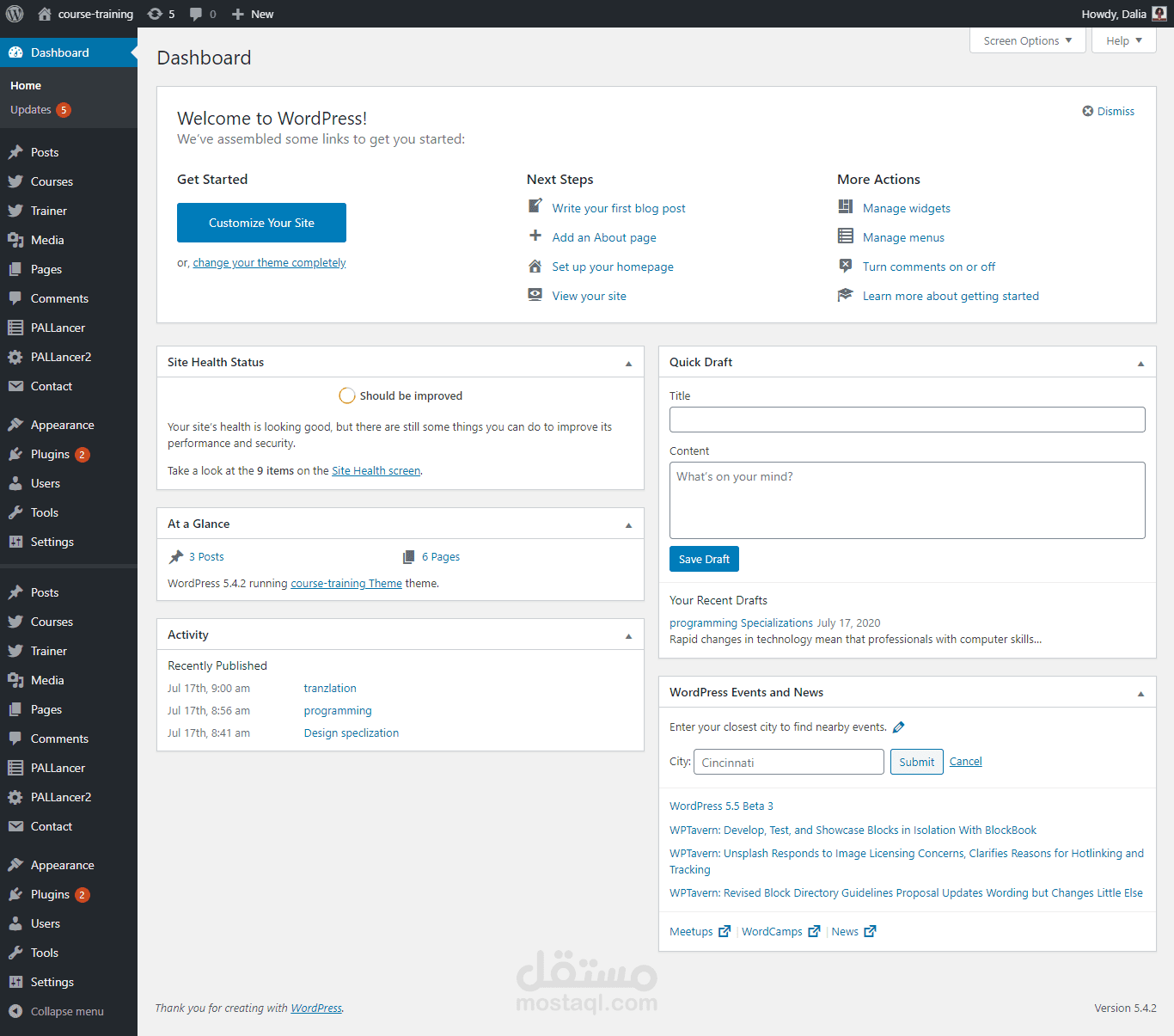The image size is (1174, 1036).
Task: Open the Updates submenu with badge 5
Action: coord(40,110)
